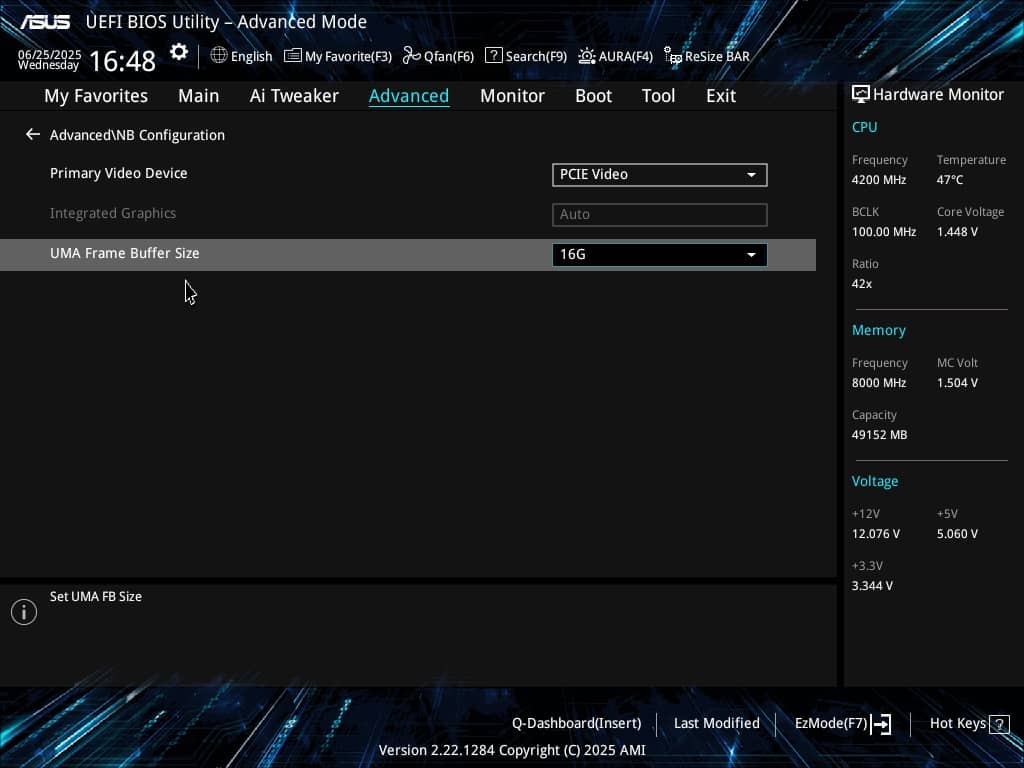Click the Set UMA FB Size help text
Image resolution: width=1024 pixels, height=768 pixels.
coord(96,596)
